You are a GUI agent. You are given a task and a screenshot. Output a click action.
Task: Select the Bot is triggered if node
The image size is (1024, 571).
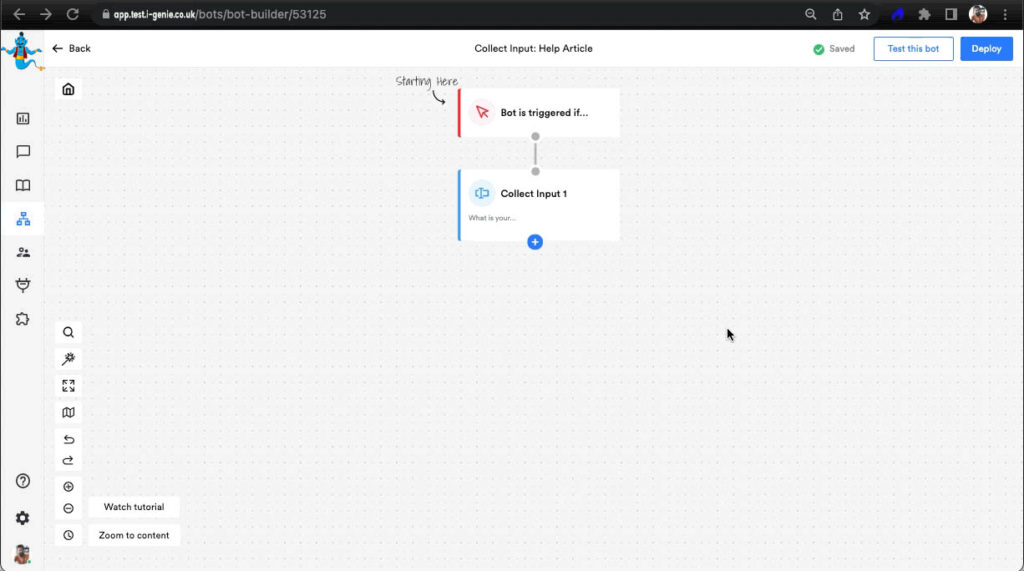(x=539, y=113)
